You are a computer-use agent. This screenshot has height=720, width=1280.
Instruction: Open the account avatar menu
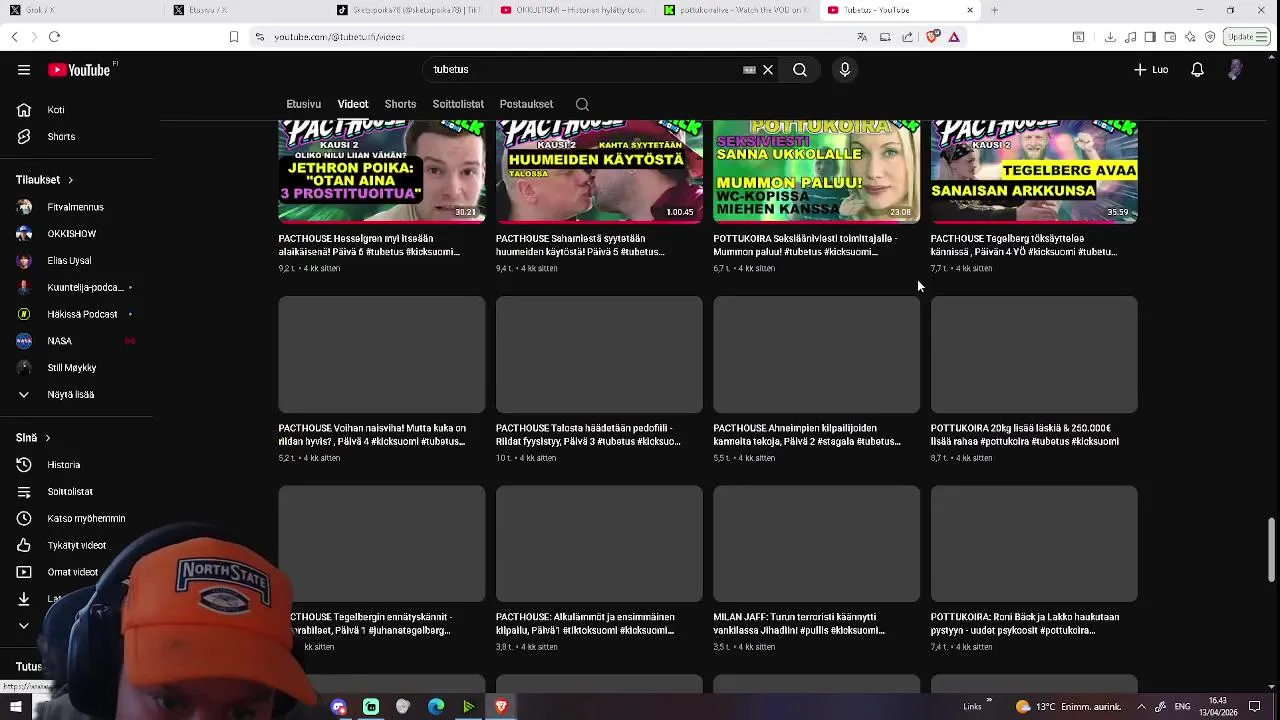pyautogui.click(x=1235, y=70)
